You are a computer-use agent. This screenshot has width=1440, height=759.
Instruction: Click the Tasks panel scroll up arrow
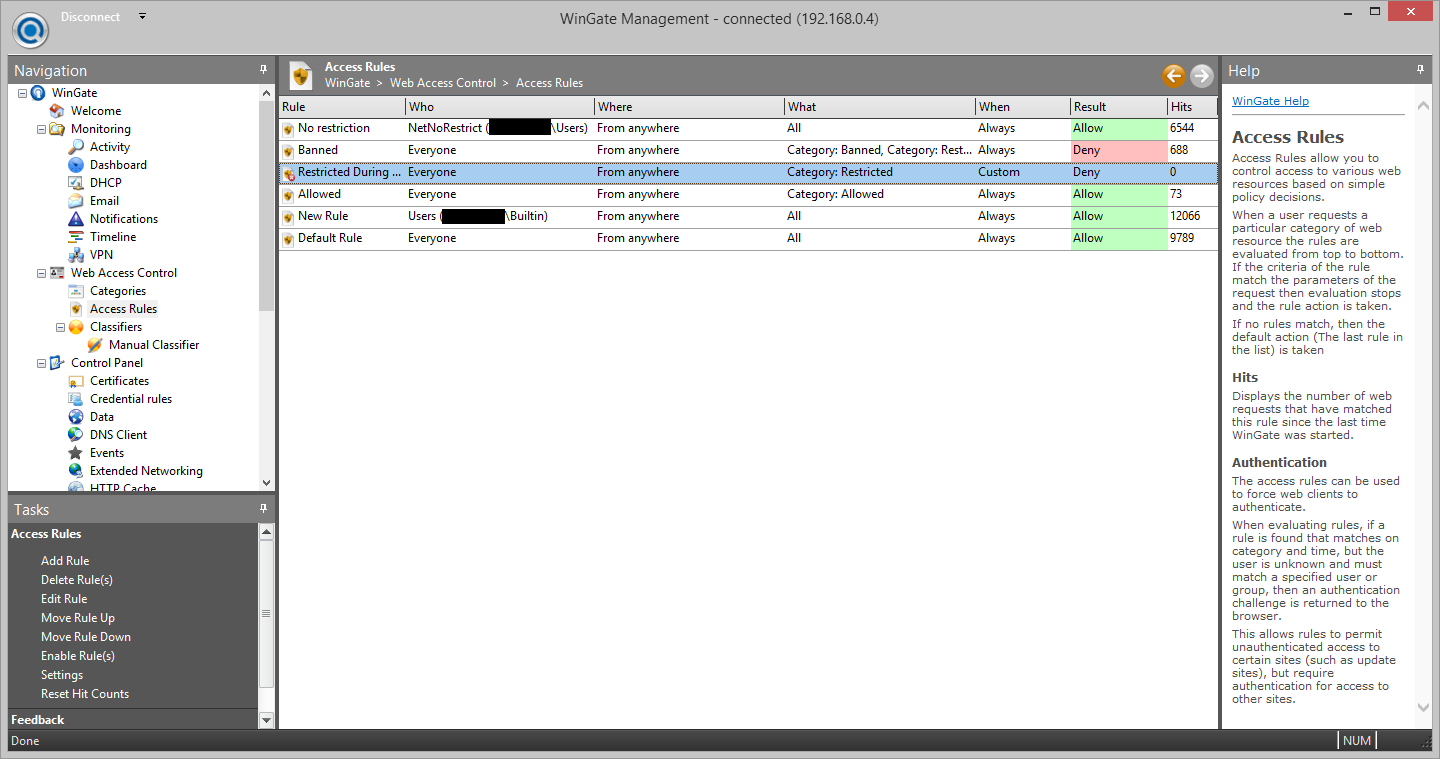tap(266, 533)
